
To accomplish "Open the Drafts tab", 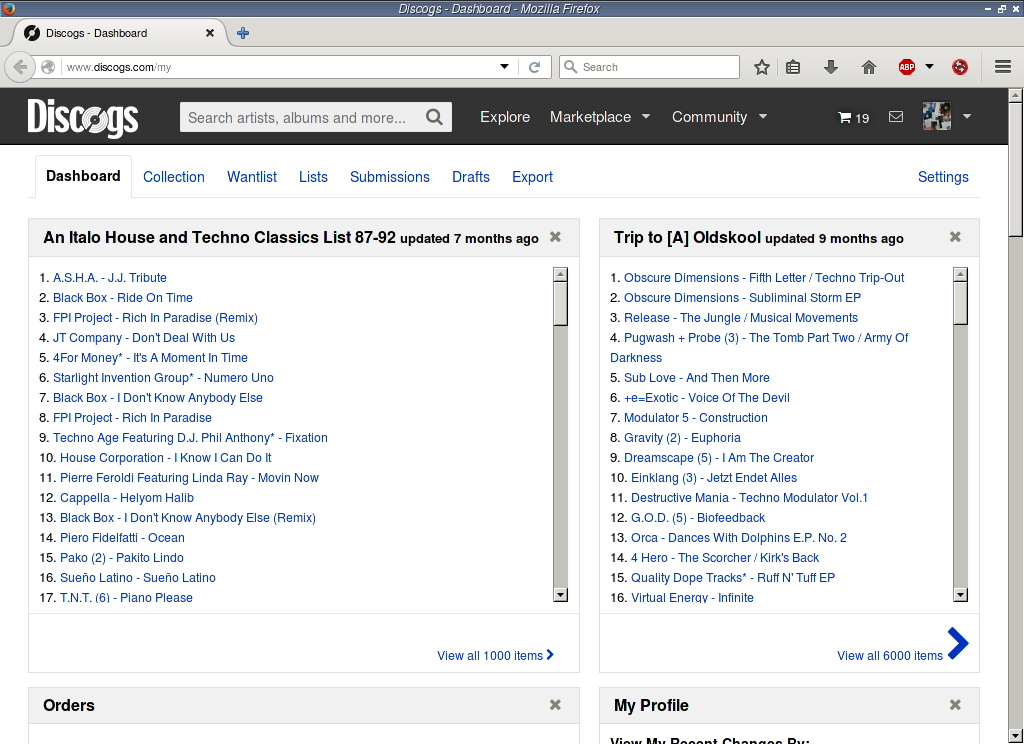I will tap(471, 177).
